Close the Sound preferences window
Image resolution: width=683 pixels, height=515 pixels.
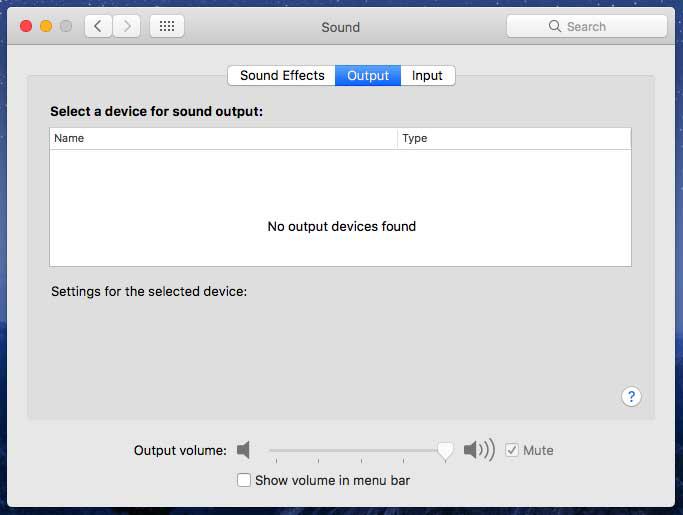coord(26,27)
